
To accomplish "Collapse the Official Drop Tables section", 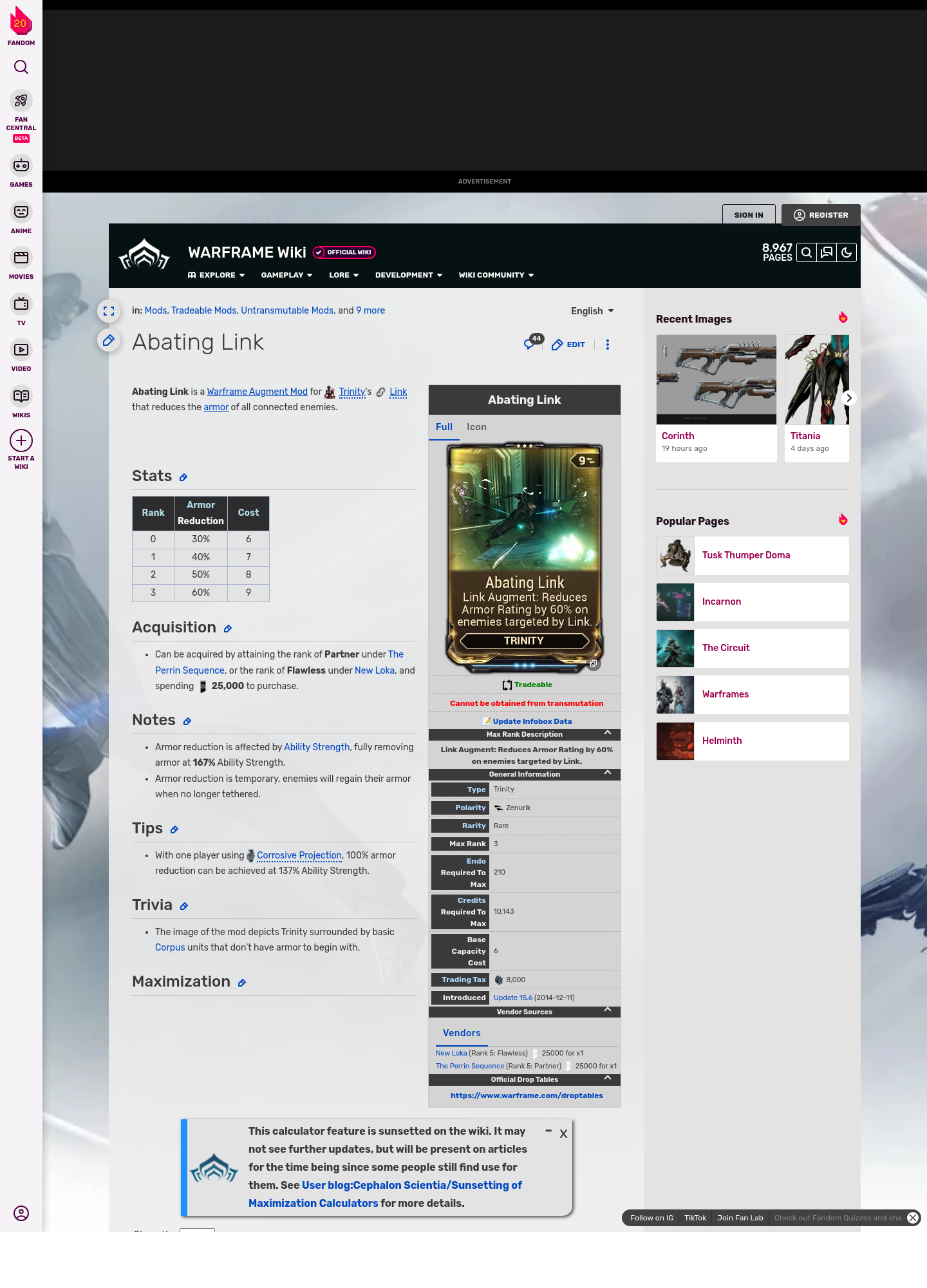I will click(607, 1079).
